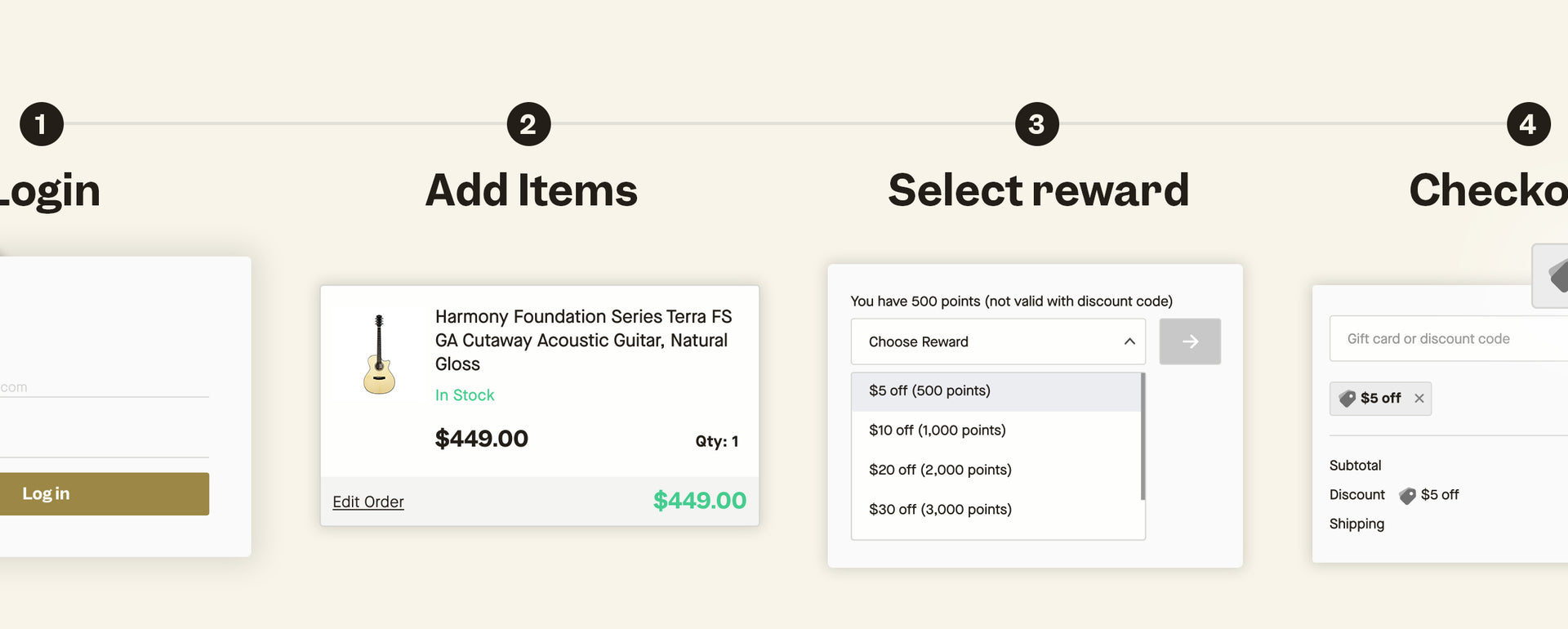Choose $30 off (3,000 points) option
This screenshot has width=1568, height=629.
pos(940,510)
